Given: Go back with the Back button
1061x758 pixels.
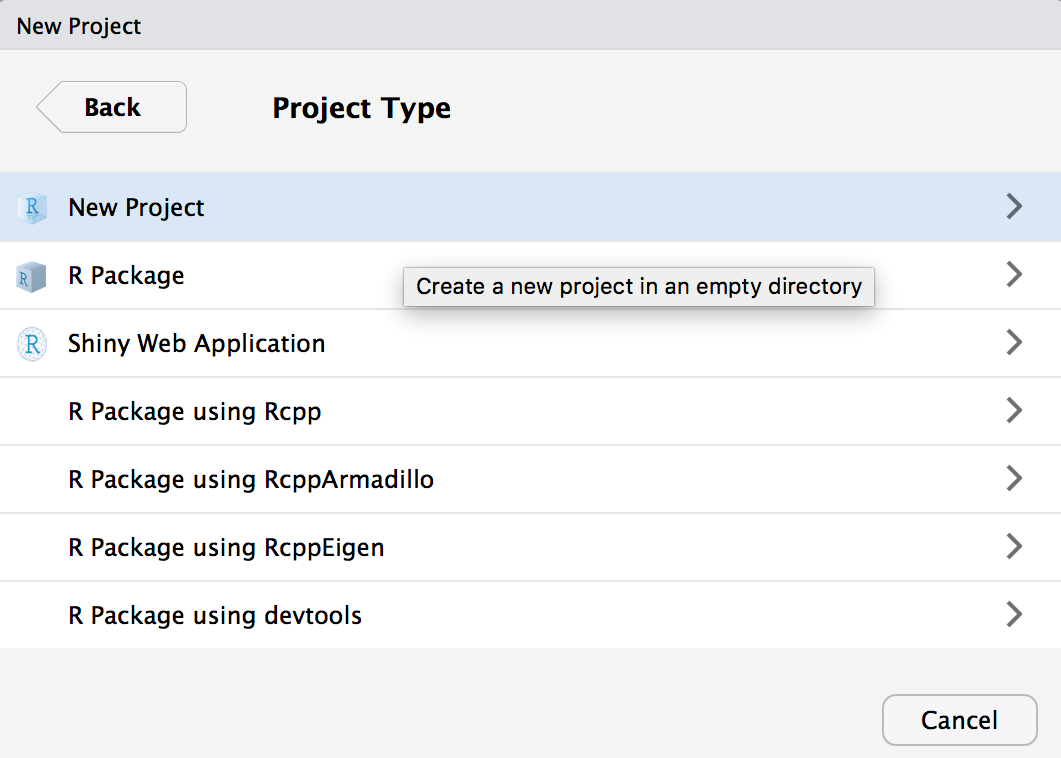Looking at the screenshot, I should click(x=112, y=107).
